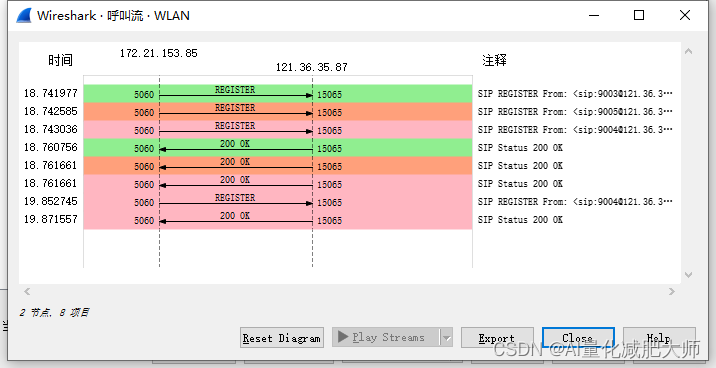Click the time value 19.852745
The image size is (716, 368).
[x=51, y=201]
